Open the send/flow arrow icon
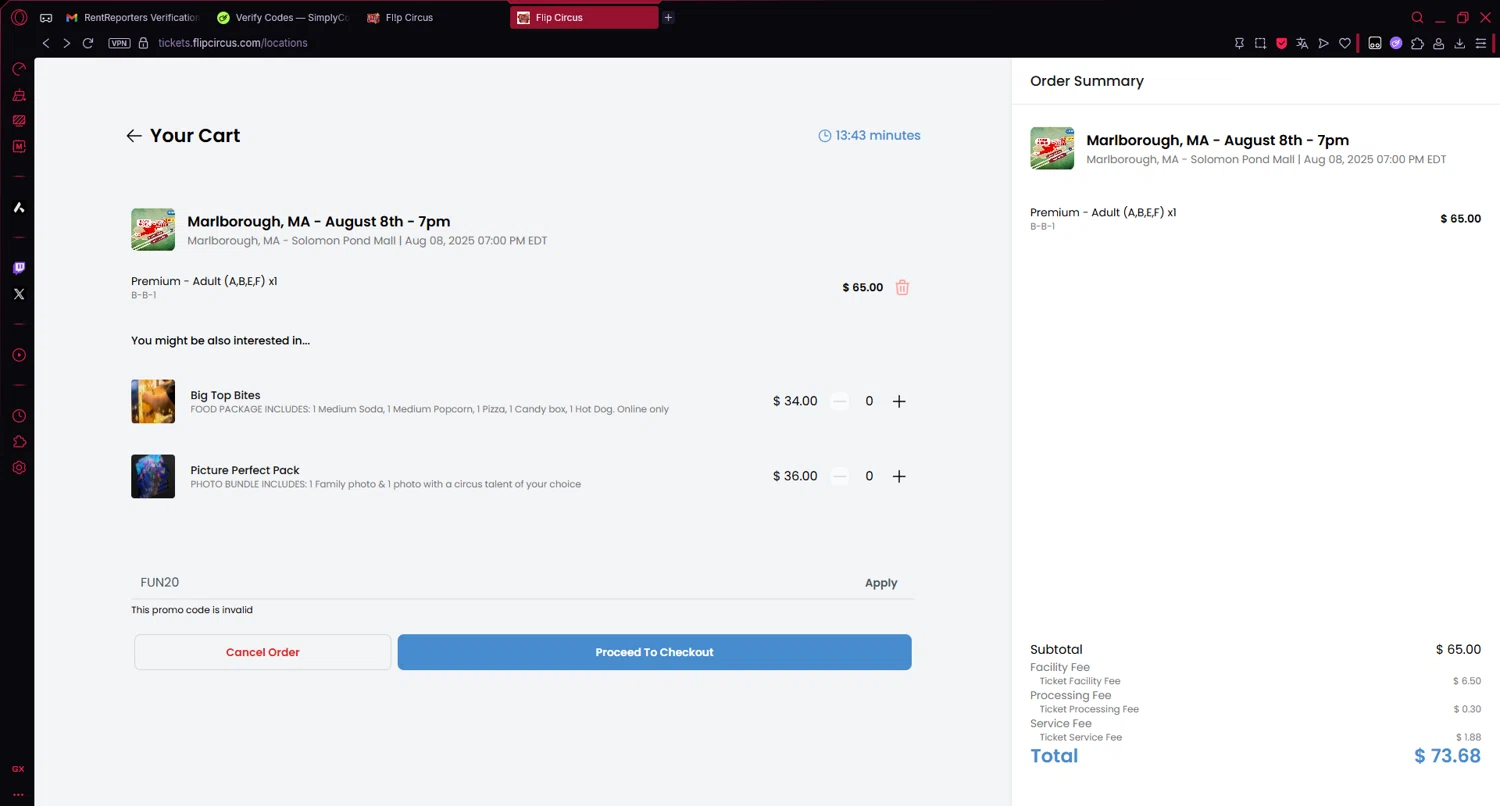1500x806 pixels. (1324, 43)
